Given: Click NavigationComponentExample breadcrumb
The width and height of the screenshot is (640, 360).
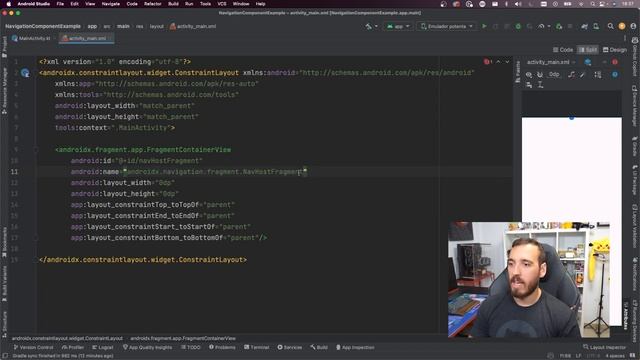Looking at the screenshot, I should 43,26.
